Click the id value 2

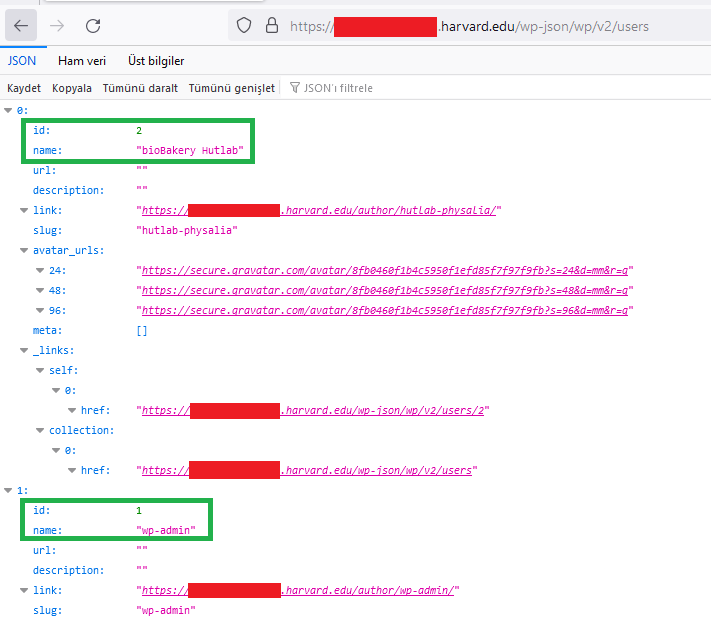139,131
